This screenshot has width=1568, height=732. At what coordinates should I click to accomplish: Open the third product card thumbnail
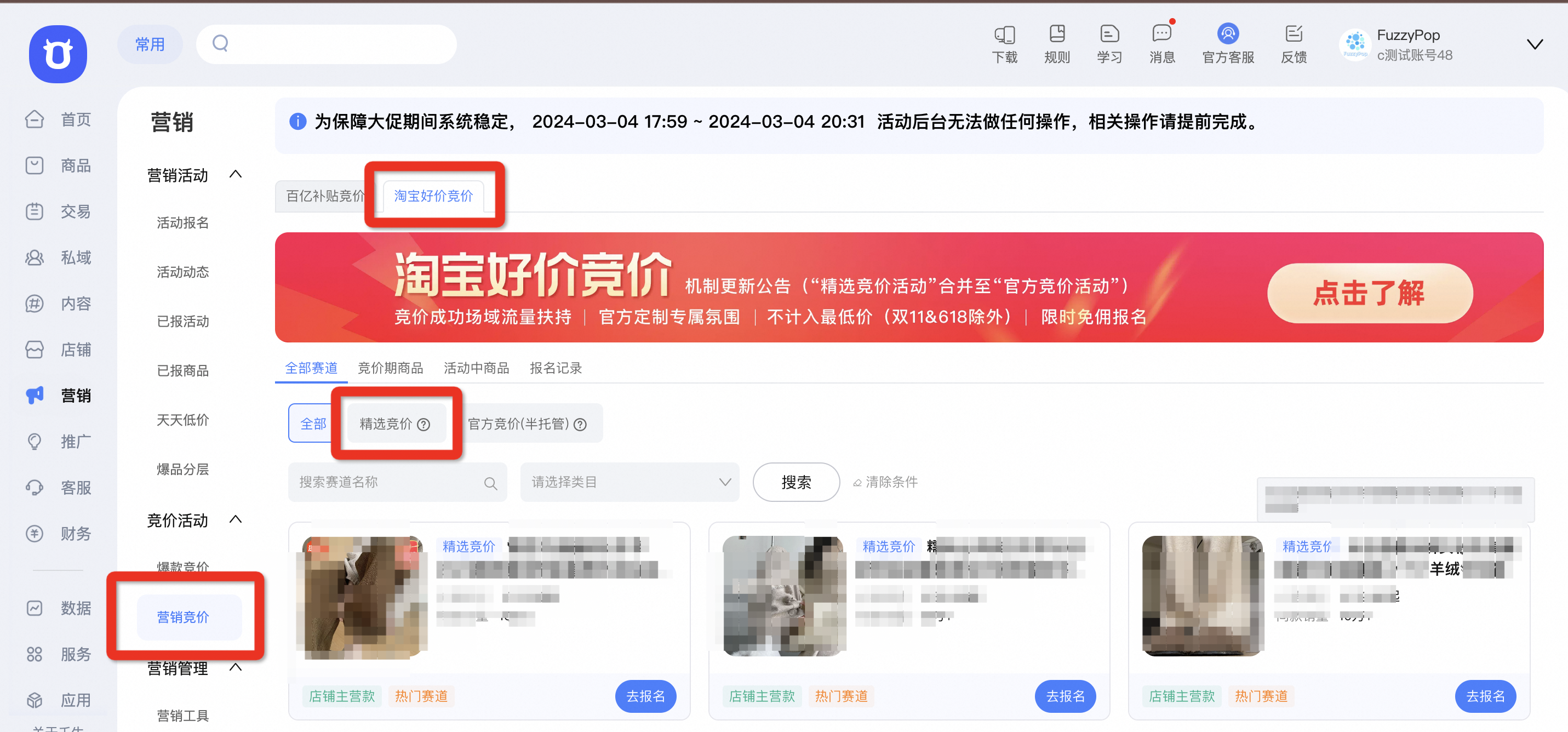click(1203, 597)
